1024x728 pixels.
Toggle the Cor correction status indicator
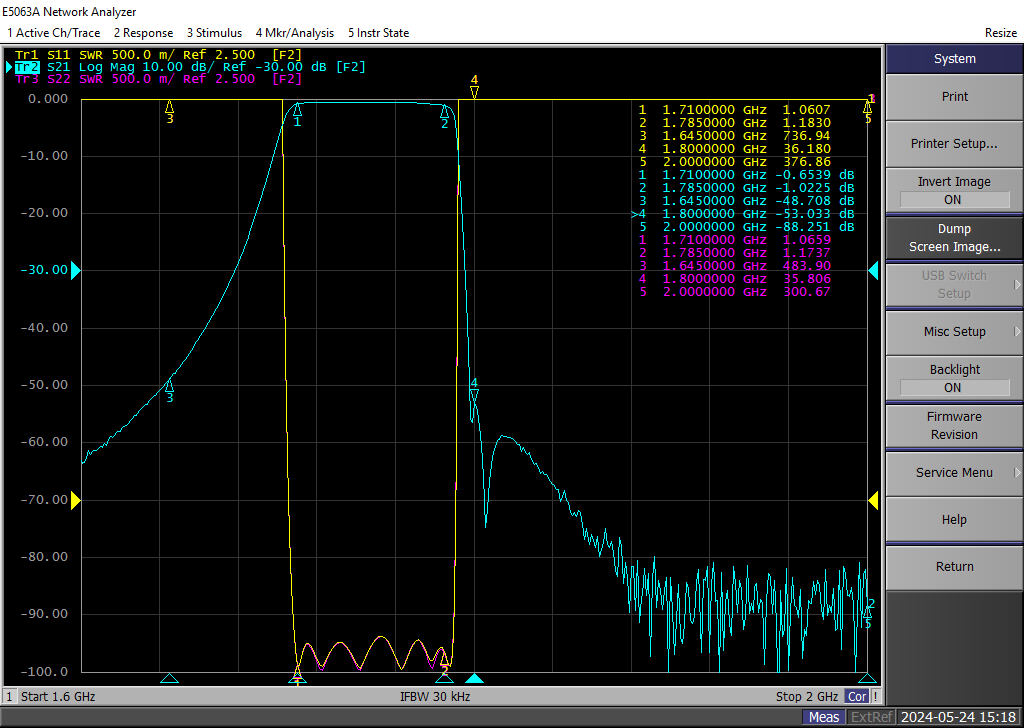coord(857,696)
